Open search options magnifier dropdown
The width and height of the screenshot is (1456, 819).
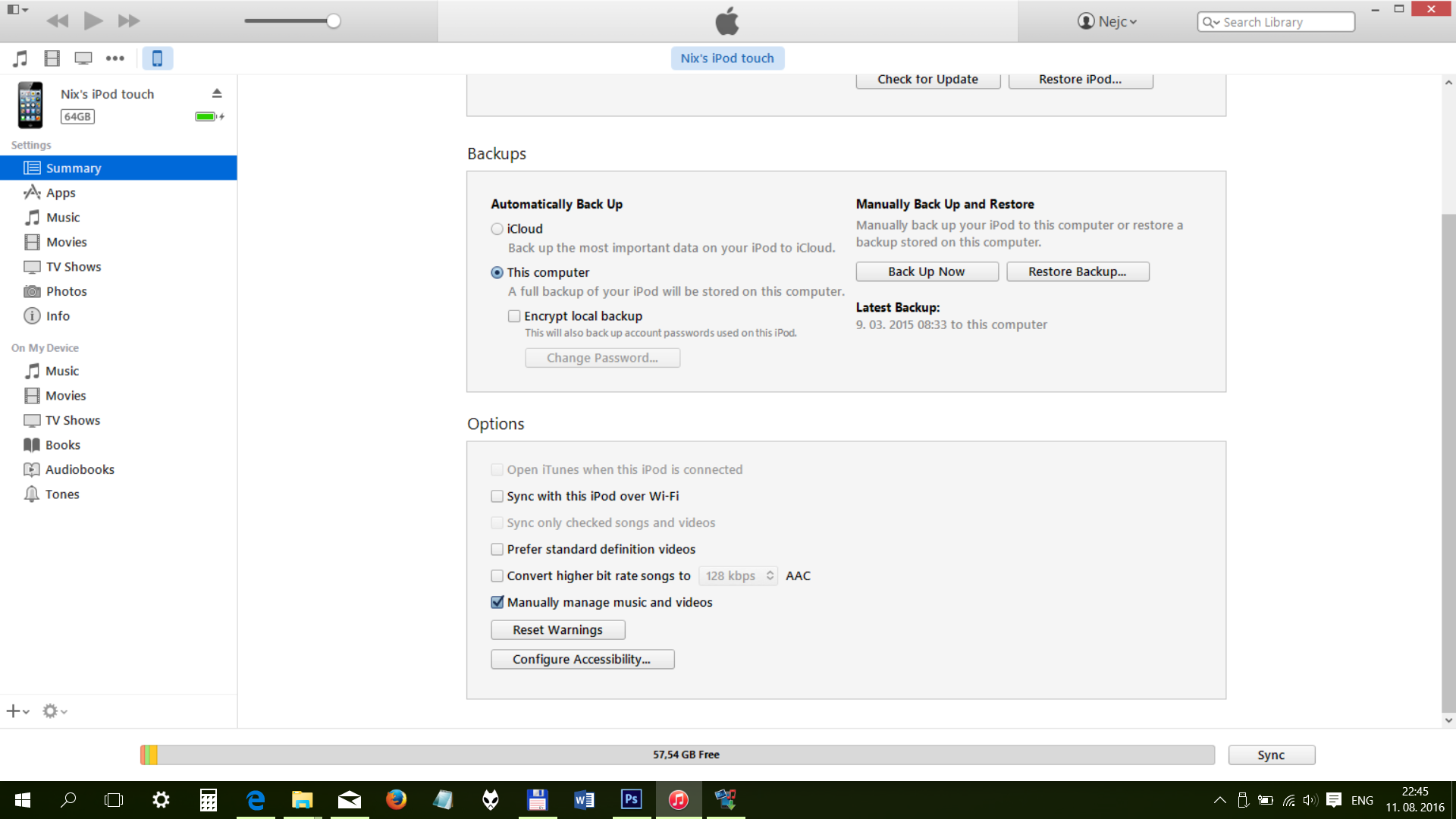coord(1211,22)
